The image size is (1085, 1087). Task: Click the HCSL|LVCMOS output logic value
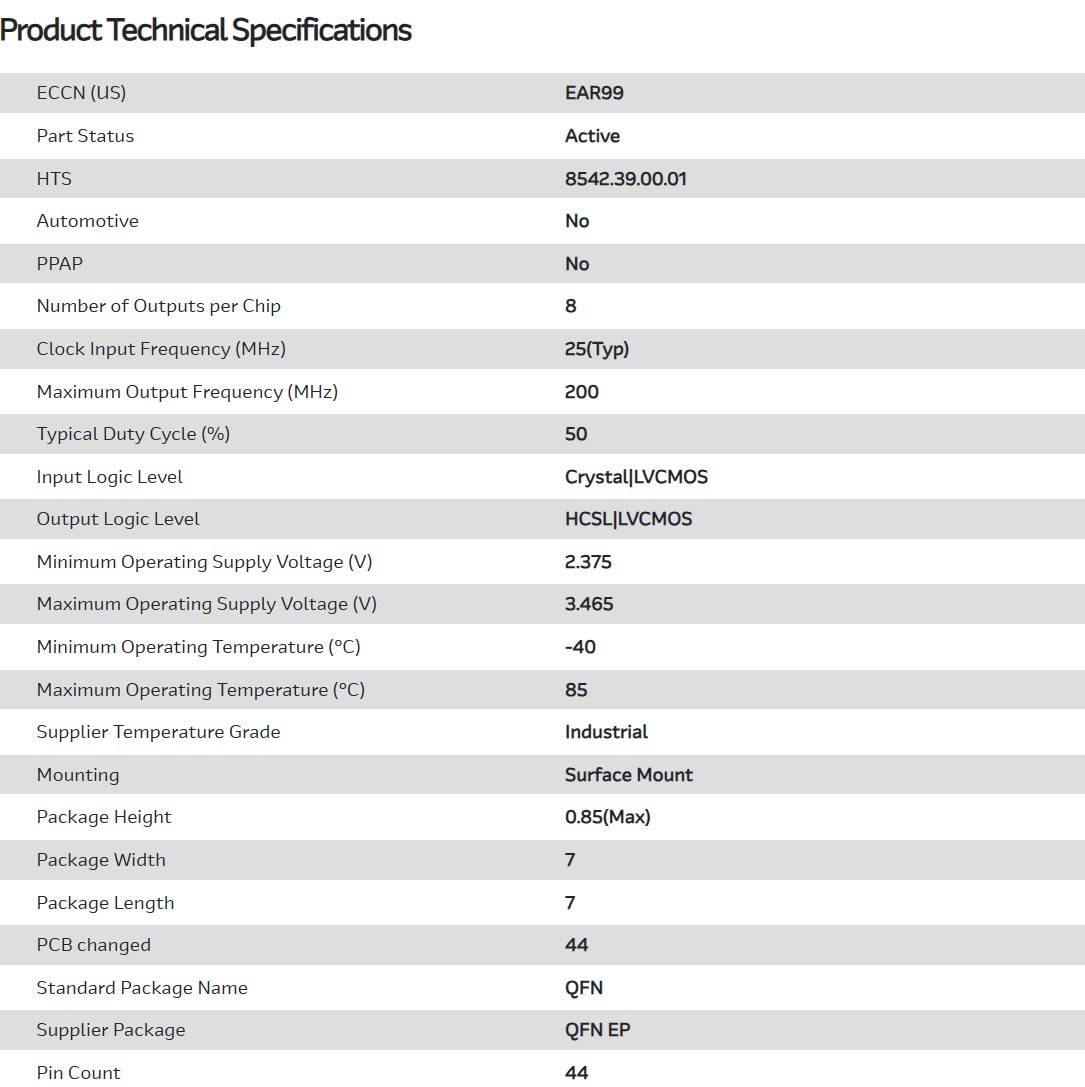point(628,519)
